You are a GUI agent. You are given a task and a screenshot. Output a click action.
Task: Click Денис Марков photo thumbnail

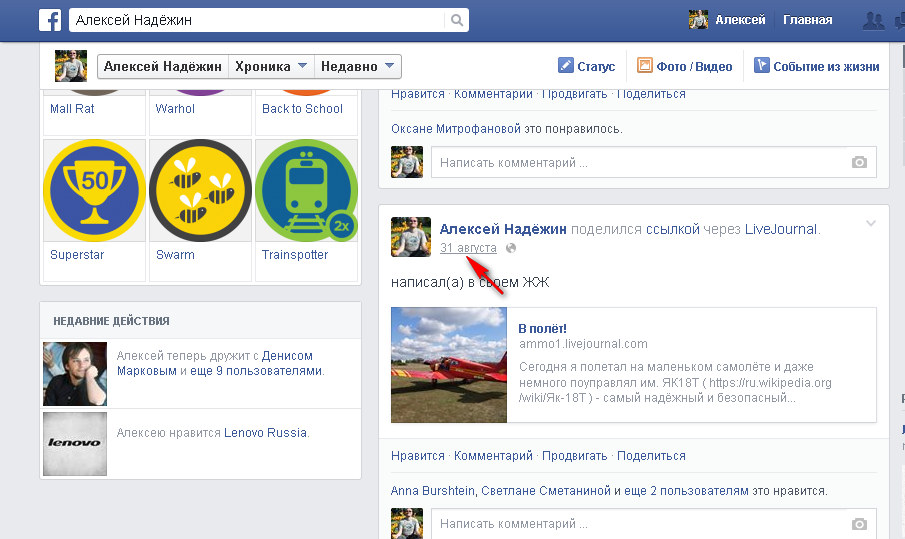[x=75, y=374]
